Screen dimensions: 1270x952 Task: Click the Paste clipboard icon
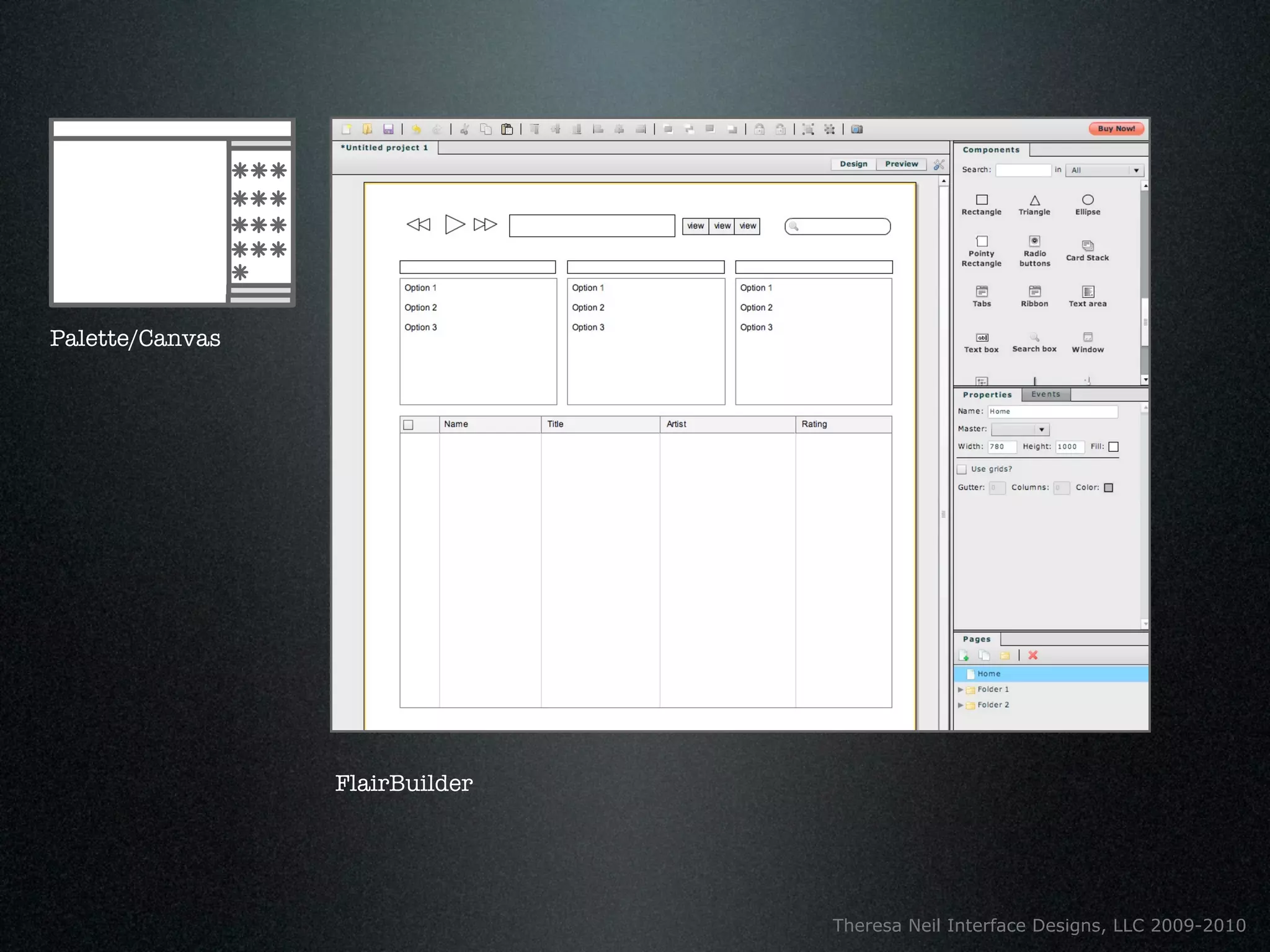click(x=507, y=129)
